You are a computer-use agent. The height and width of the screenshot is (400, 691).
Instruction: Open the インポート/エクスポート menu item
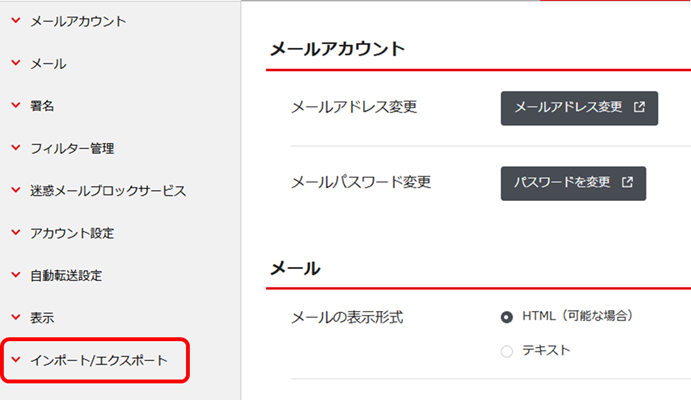tap(98, 360)
